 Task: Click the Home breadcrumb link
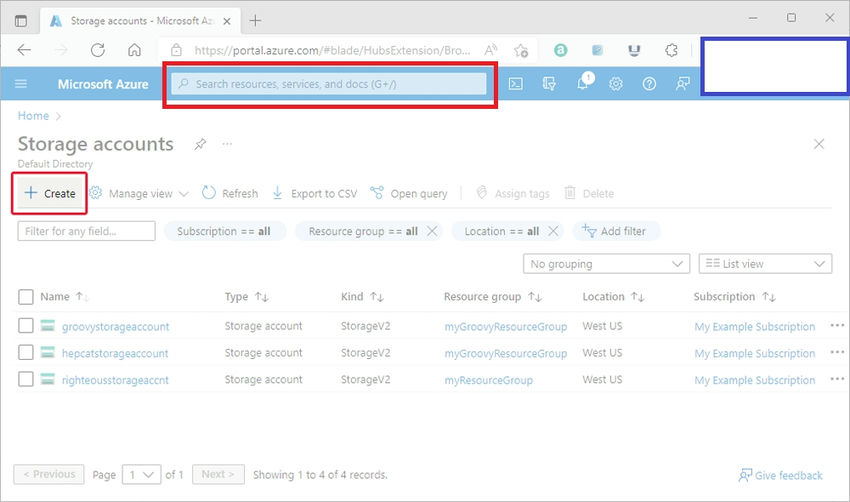pyautogui.click(x=33, y=116)
